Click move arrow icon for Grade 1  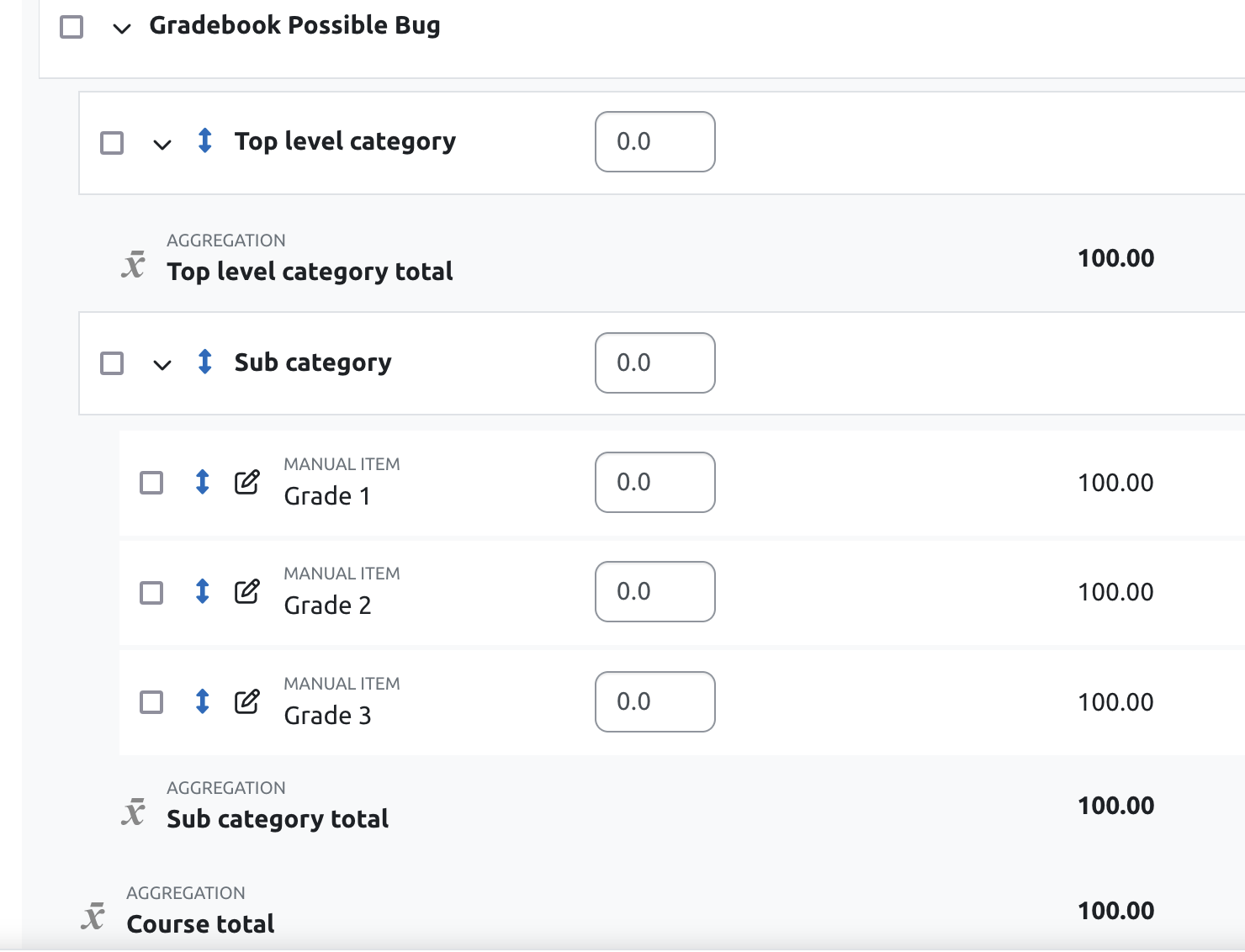point(202,482)
